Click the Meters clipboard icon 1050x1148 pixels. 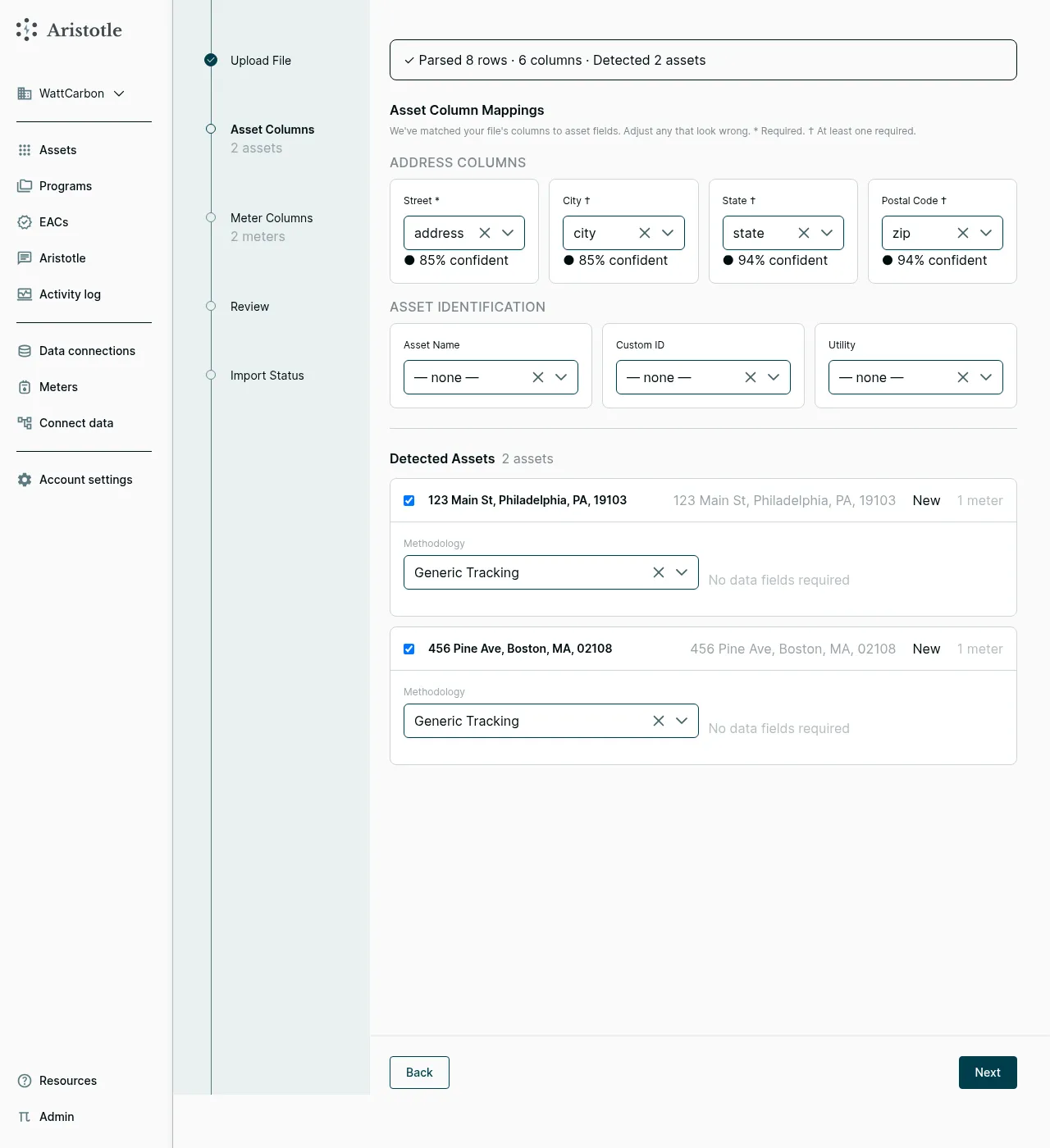point(25,387)
